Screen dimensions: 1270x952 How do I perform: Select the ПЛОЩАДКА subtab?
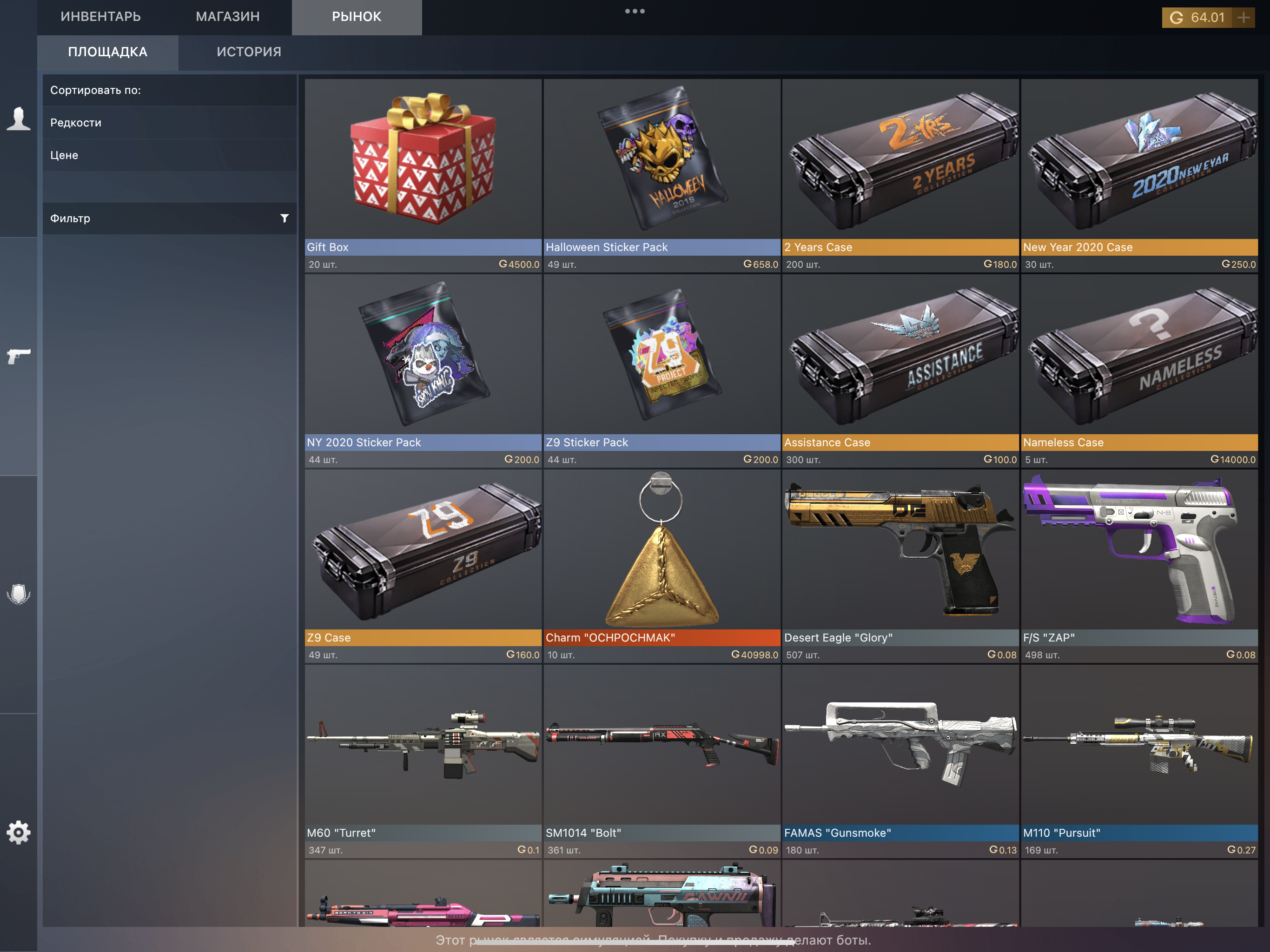click(107, 52)
